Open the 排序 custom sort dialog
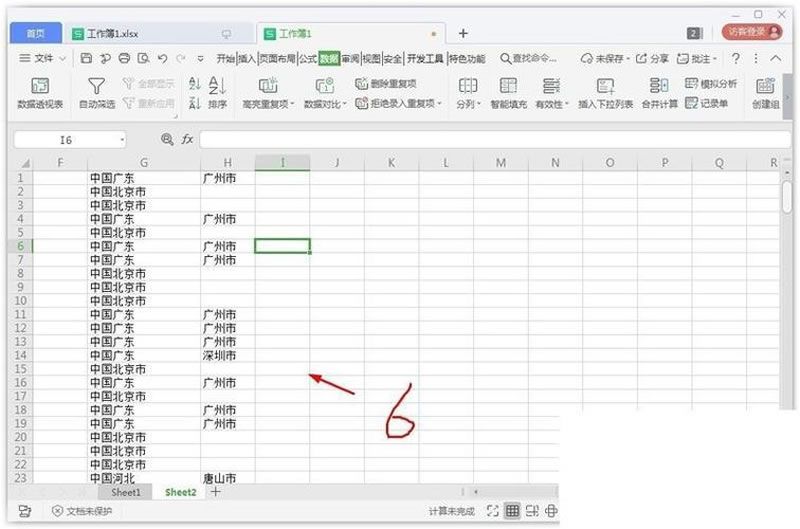The width and height of the screenshot is (800, 529). pos(217,92)
